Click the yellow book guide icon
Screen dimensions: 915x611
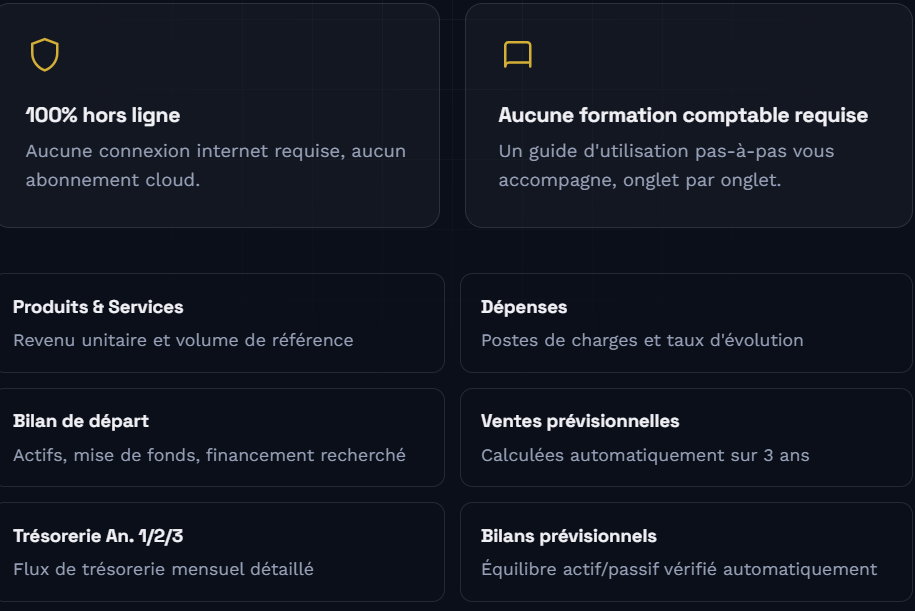pos(518,55)
